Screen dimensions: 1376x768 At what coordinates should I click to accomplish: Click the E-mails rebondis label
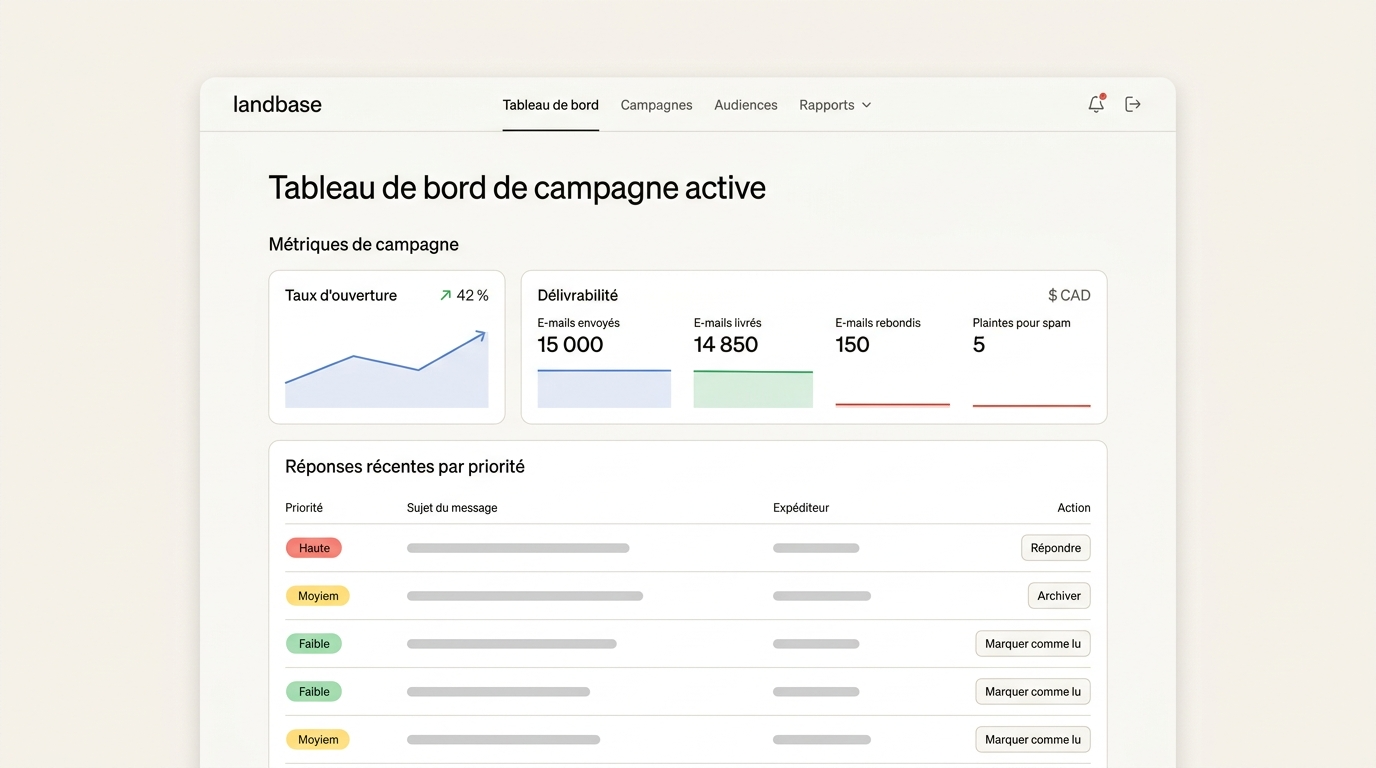(878, 323)
